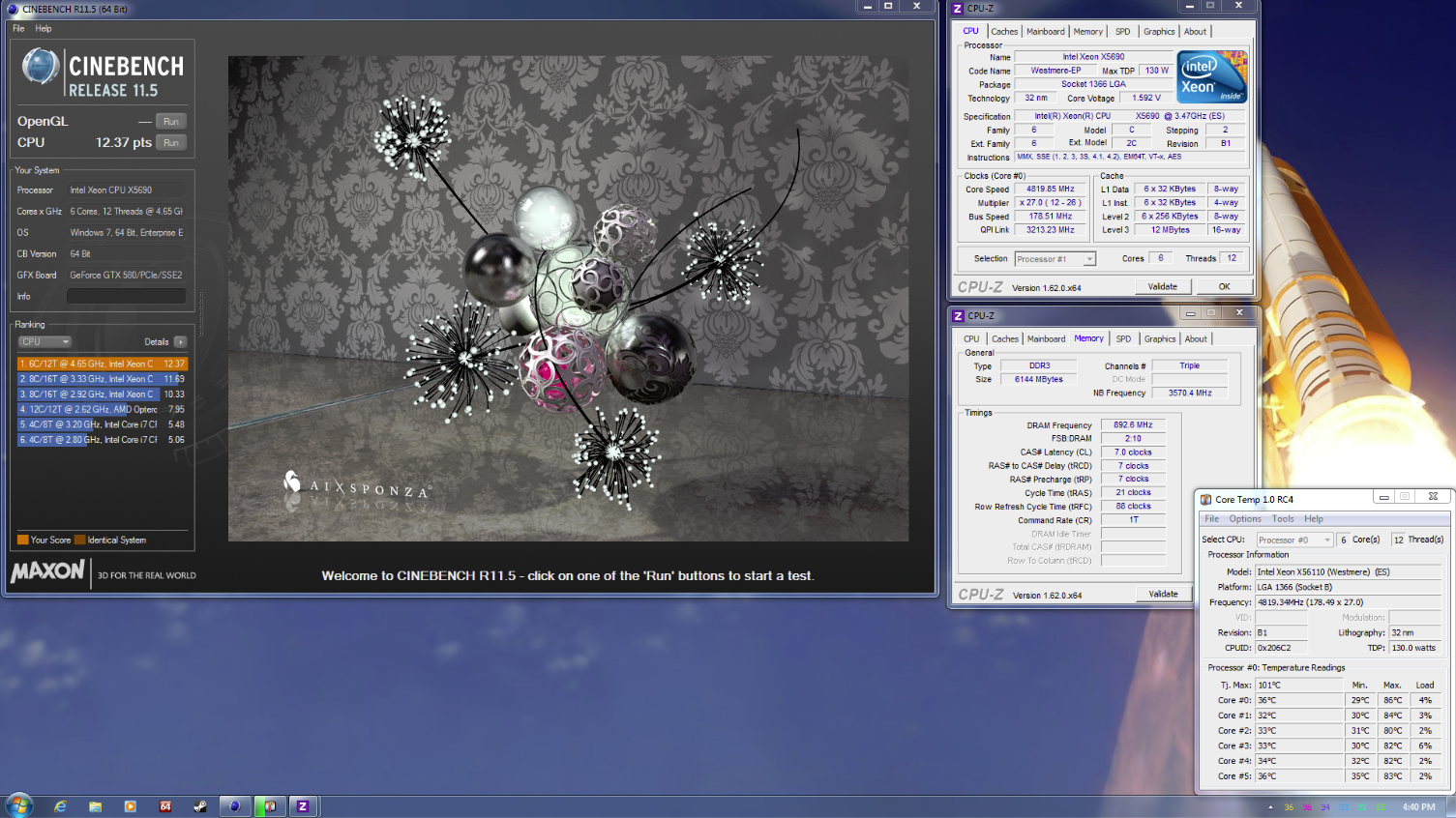Viewport: 1456px width, 818px height.
Task: Switch to Cinebench taskbar button
Action: tap(234, 805)
